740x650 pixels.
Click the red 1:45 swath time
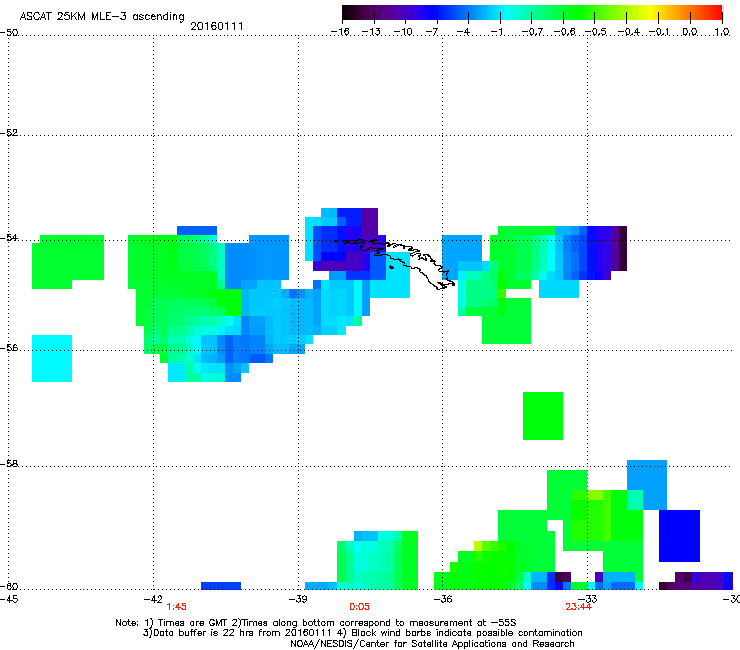pos(176,607)
